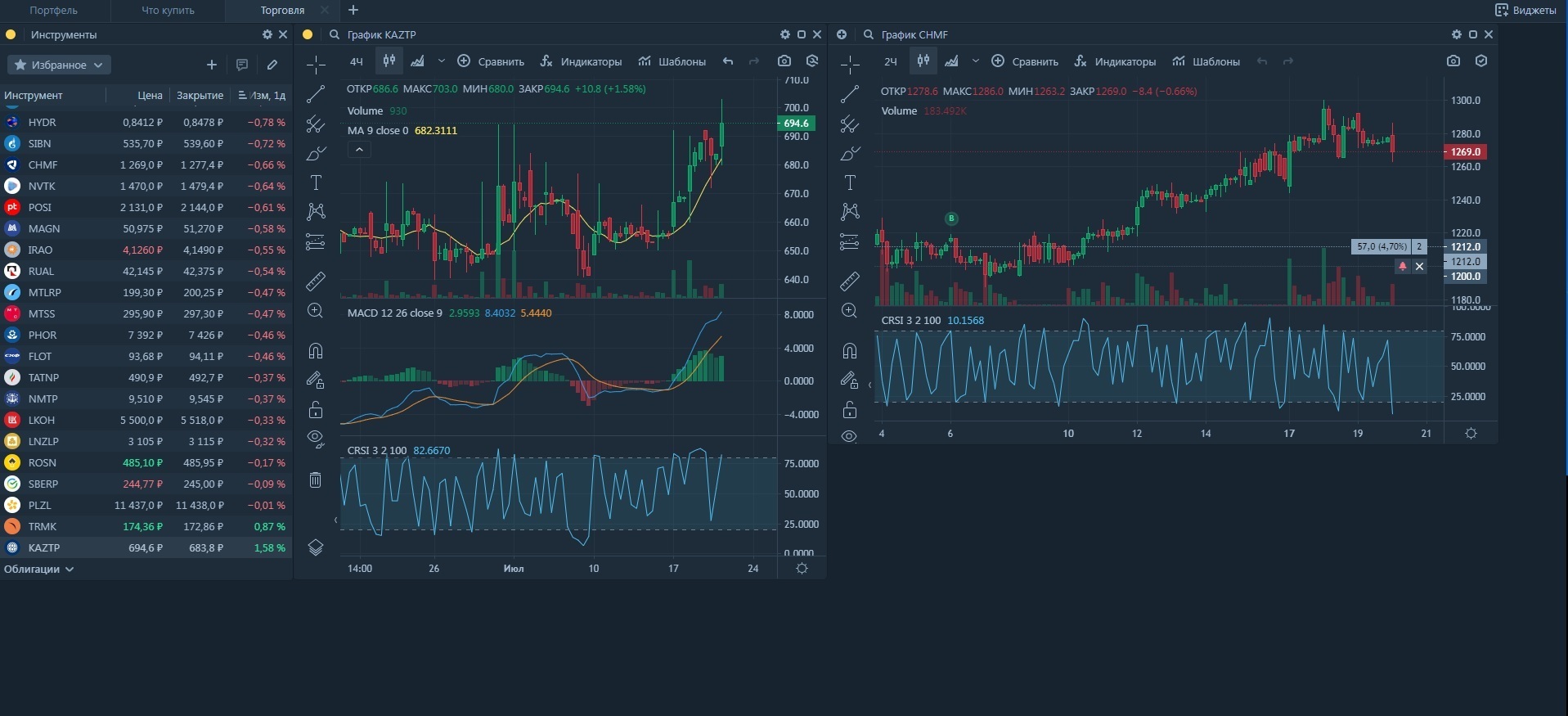The image size is (1568, 716).
Task: Open Избранное watchlist dropdown
Action: (x=59, y=65)
